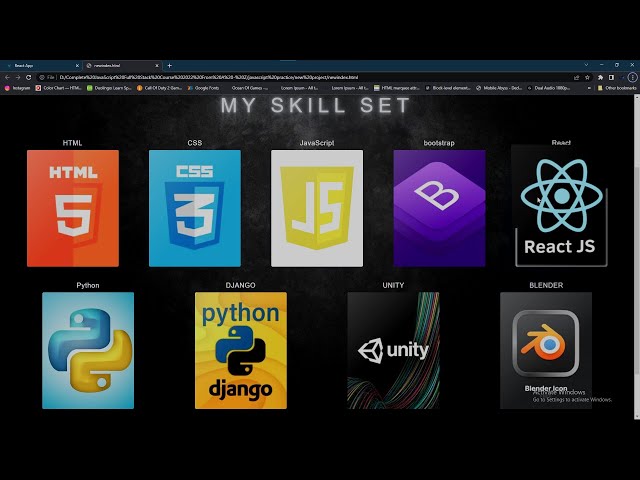Select the purple Bootstrap logo card

439,208
